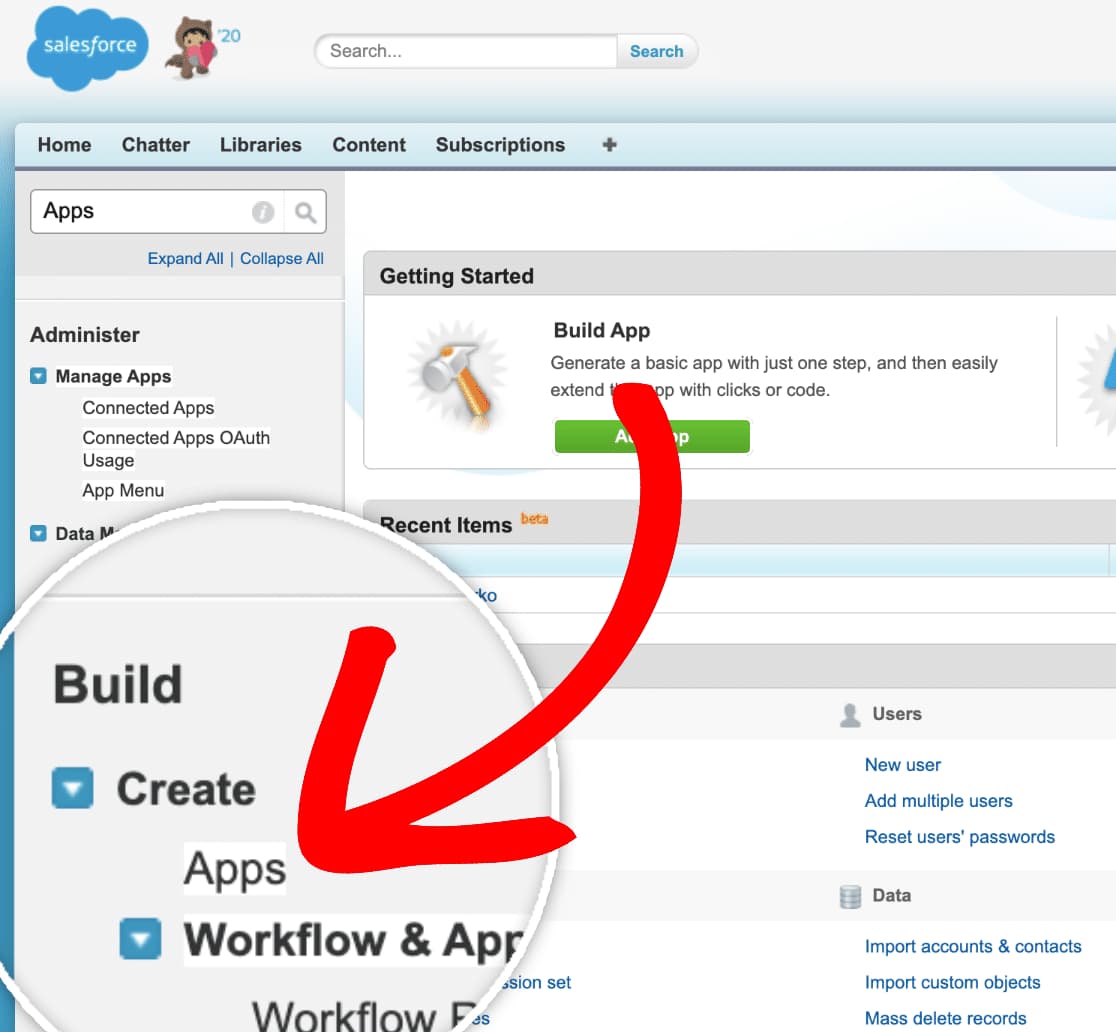The height and width of the screenshot is (1032, 1116).
Task: Collapse the Manage Apps section
Action: 39,376
